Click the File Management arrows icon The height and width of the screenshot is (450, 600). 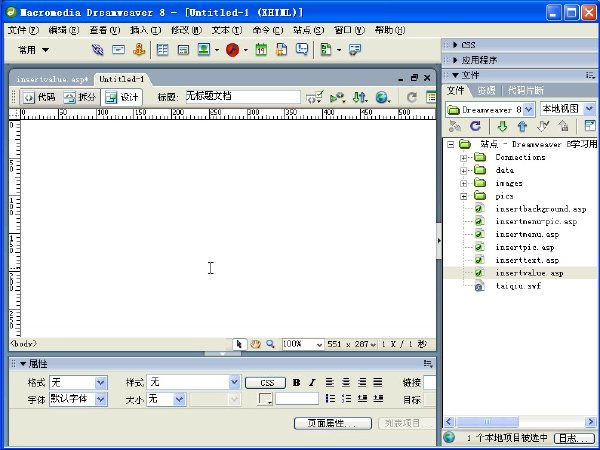tap(360, 98)
